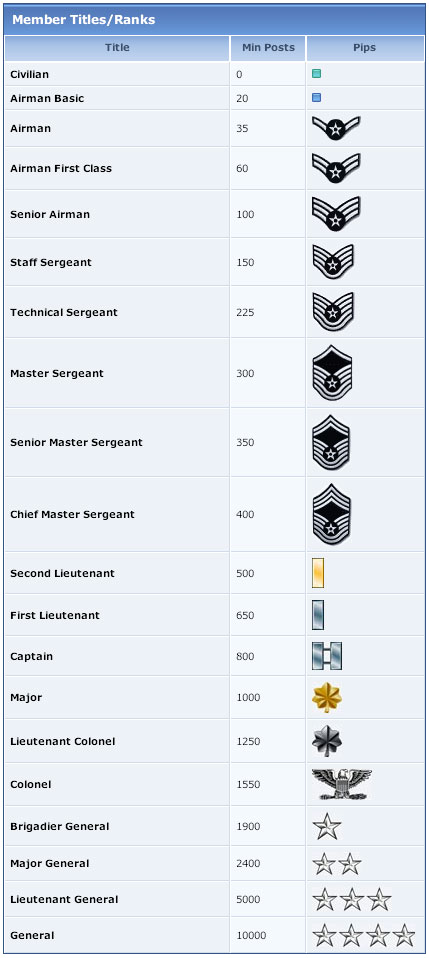Click the Member Titles/Ranks heading bar

(x=214, y=20)
